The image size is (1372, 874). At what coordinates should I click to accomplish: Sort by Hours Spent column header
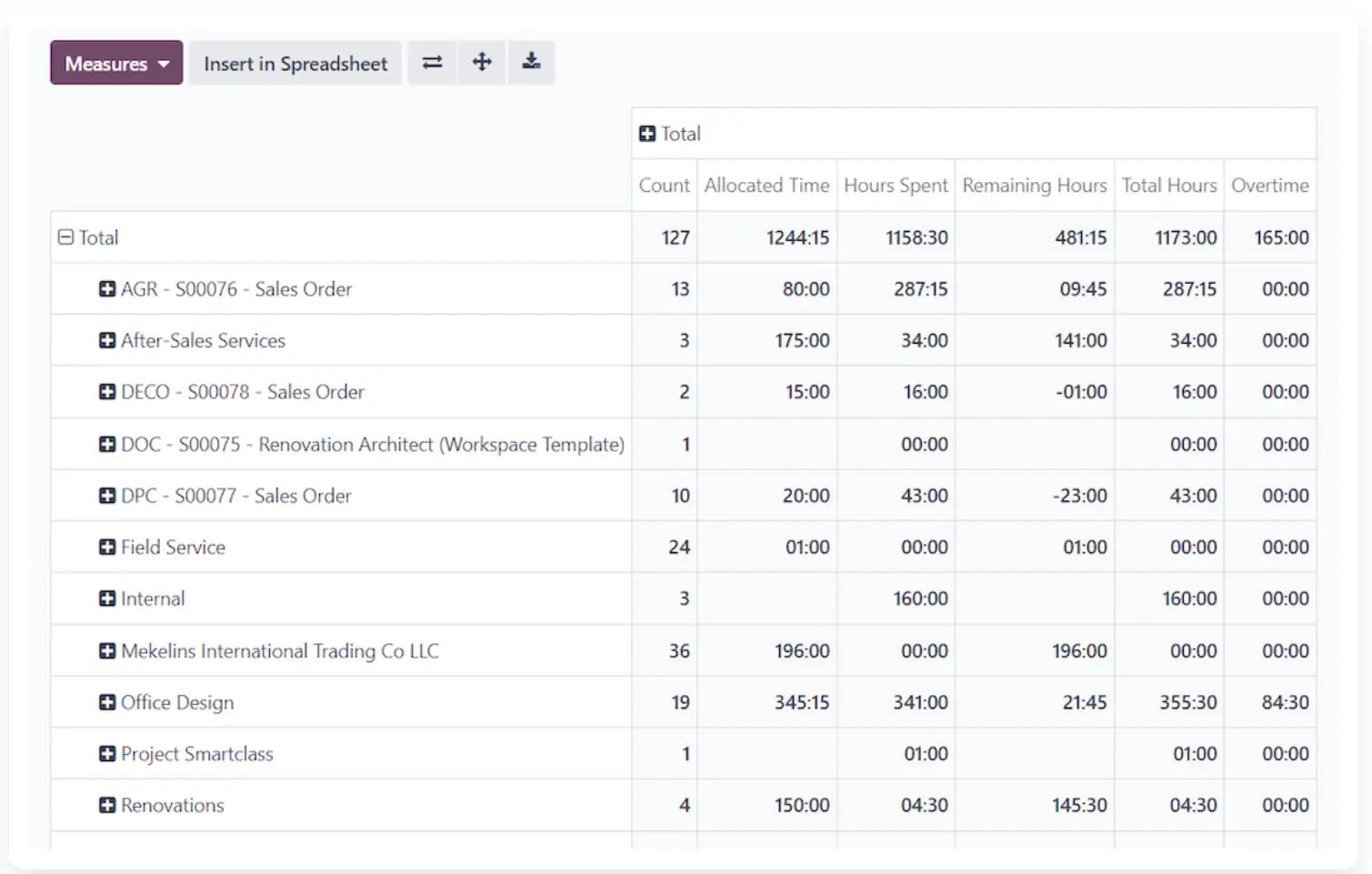coord(896,186)
